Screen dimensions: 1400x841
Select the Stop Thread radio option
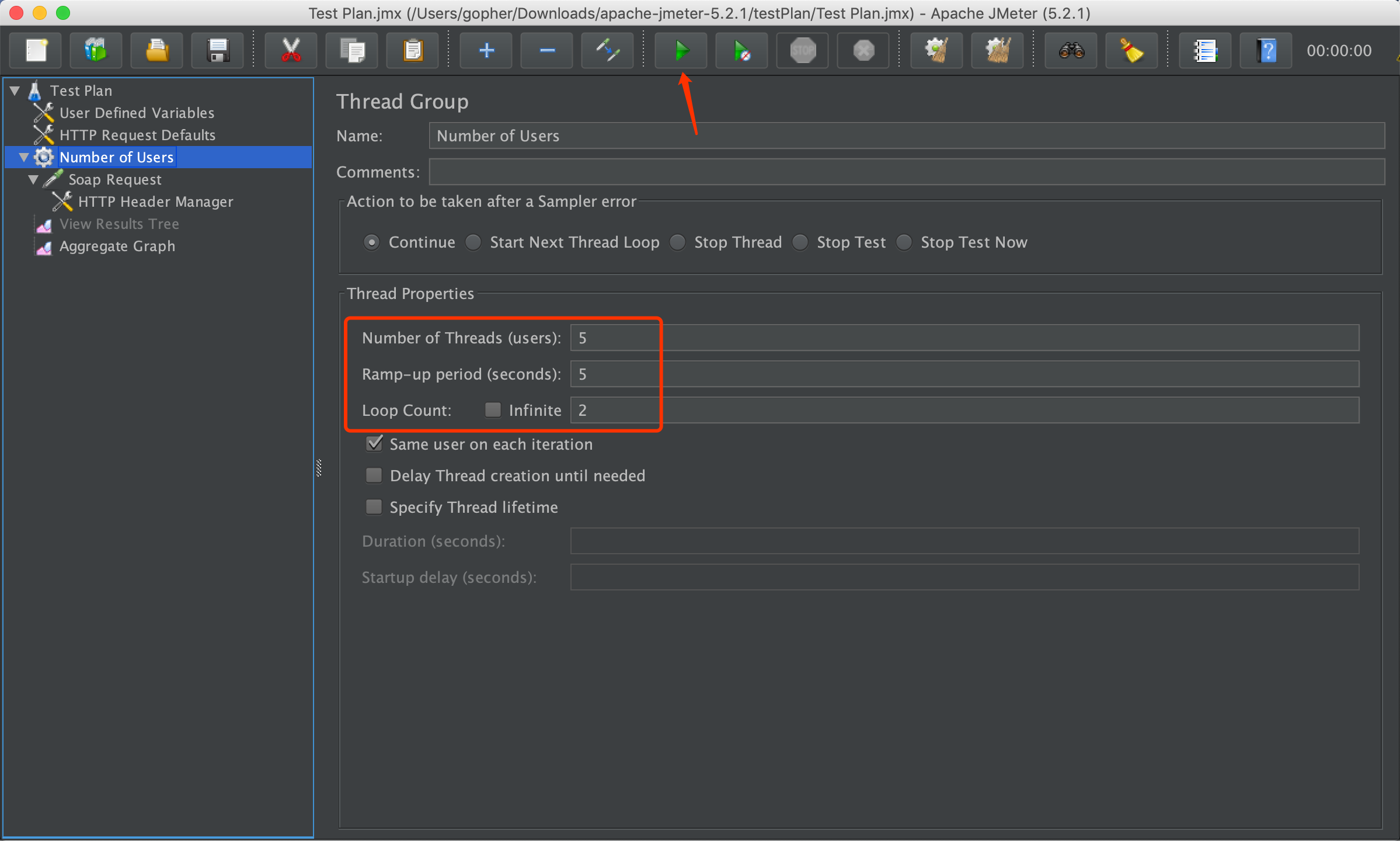point(678,242)
